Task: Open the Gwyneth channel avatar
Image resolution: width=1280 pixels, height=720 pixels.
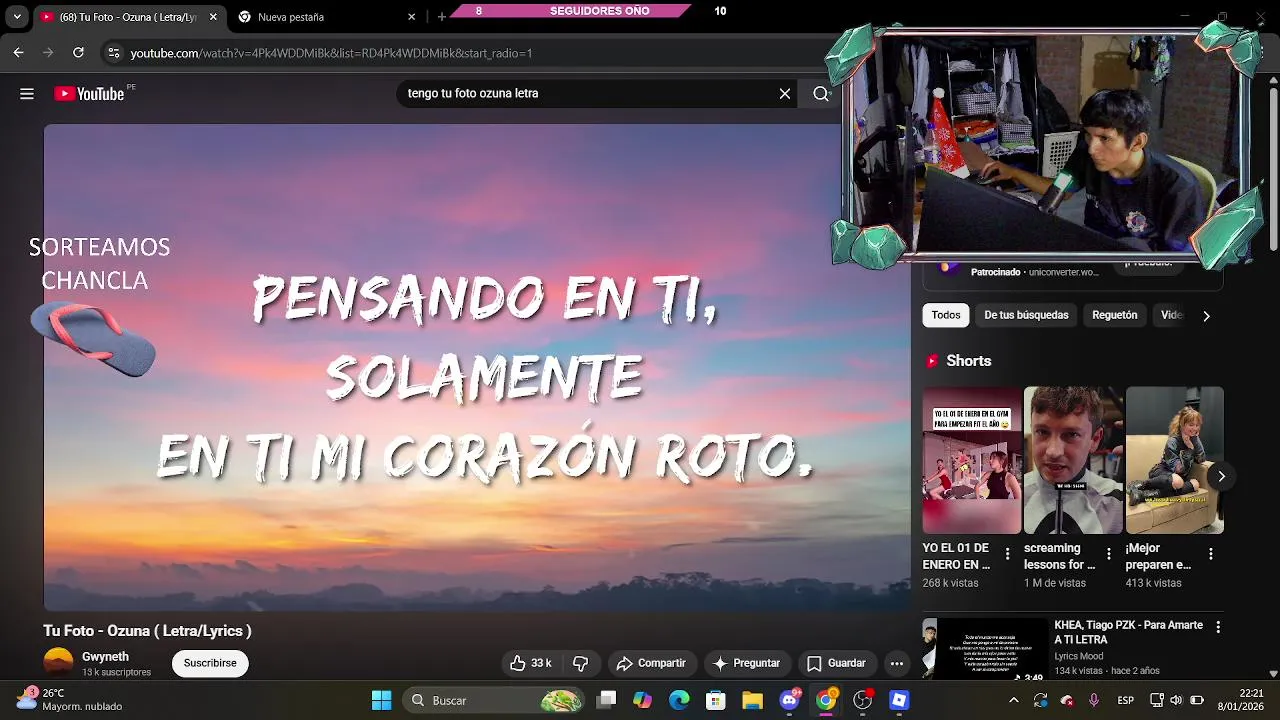Action: pyautogui.click(x=58, y=662)
